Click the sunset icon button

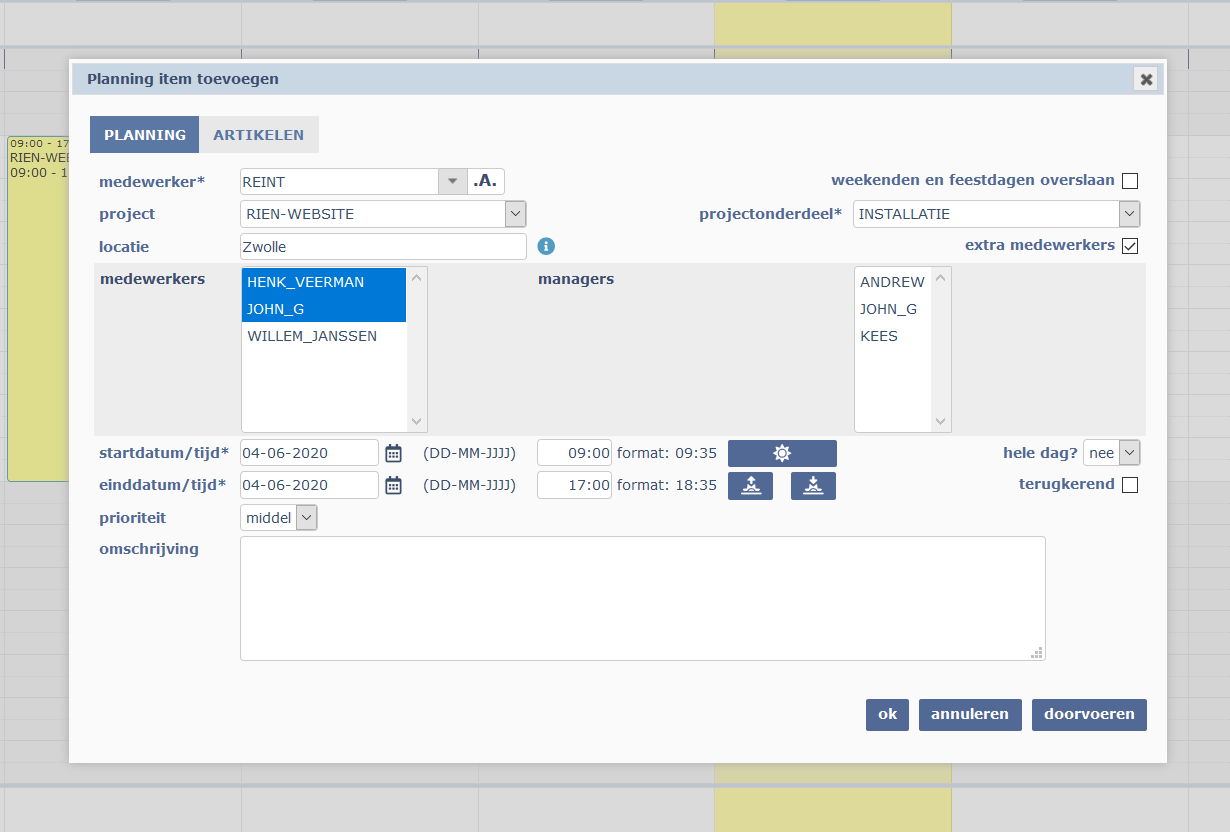point(813,486)
